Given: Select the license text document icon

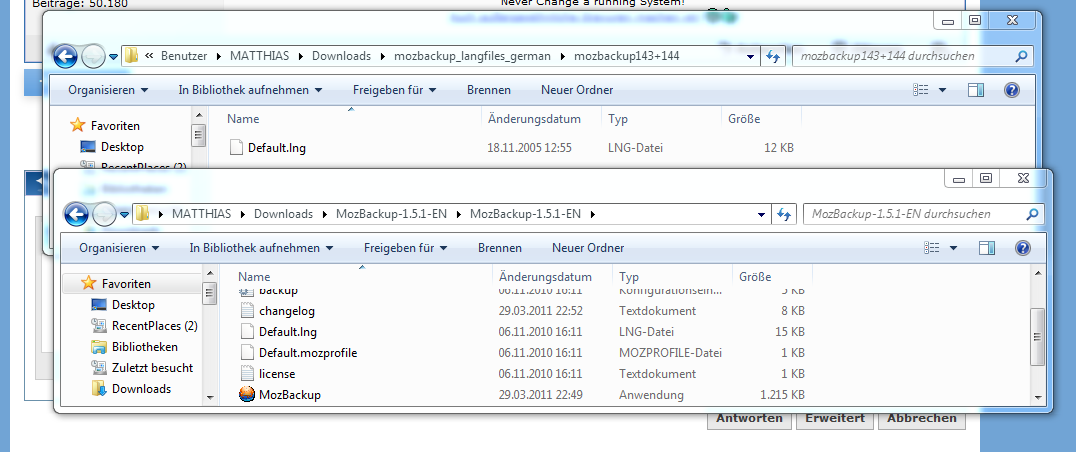Looking at the screenshot, I should click(x=248, y=374).
